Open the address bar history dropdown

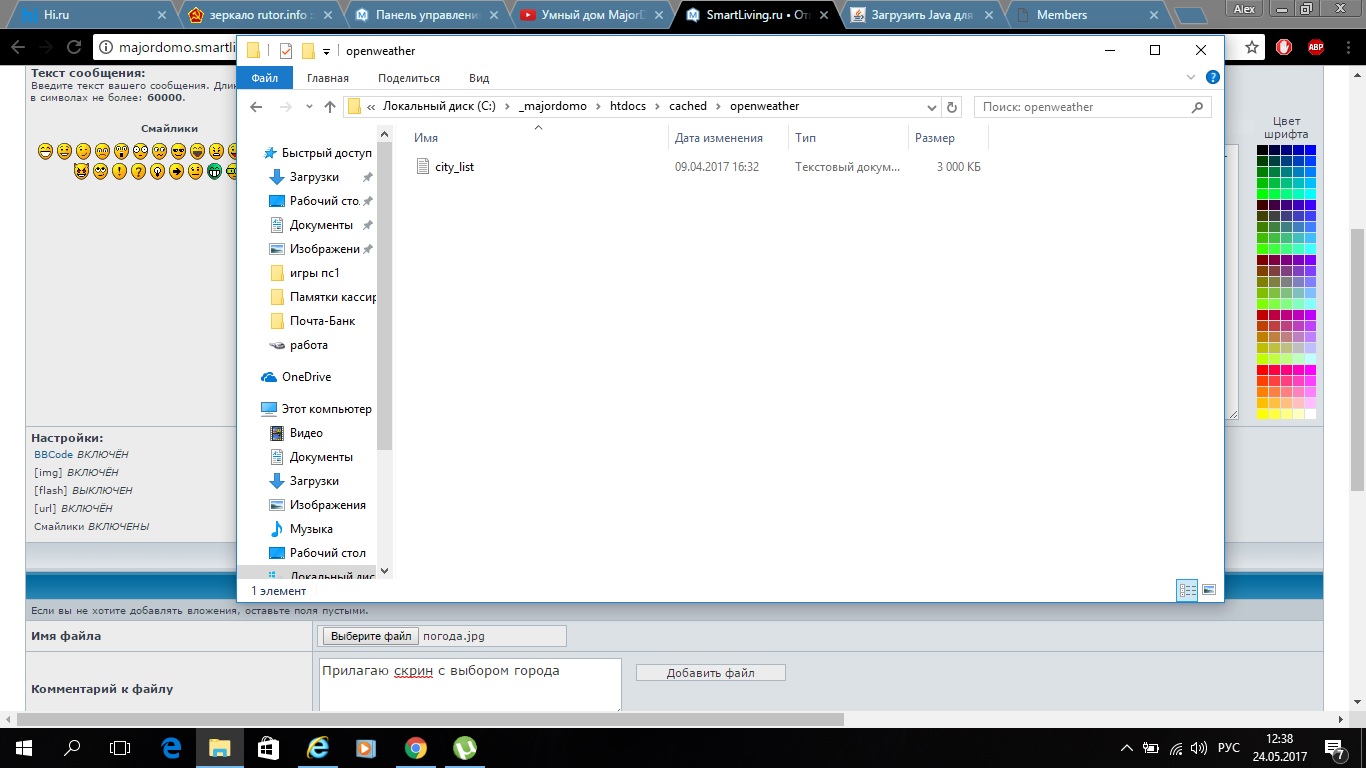pos(932,107)
